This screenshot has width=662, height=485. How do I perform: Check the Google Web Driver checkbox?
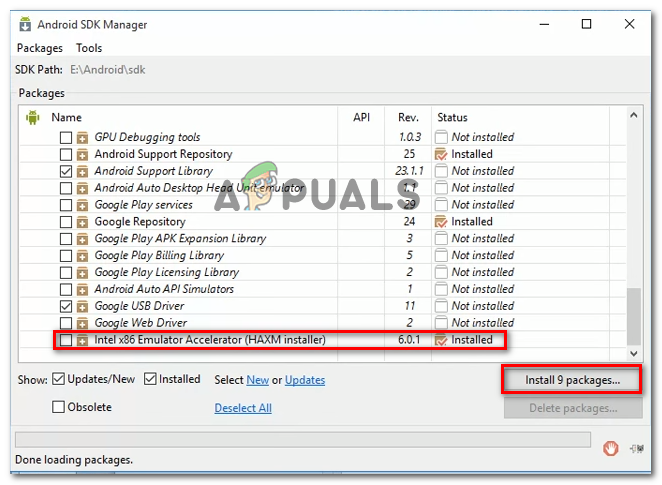[66, 323]
